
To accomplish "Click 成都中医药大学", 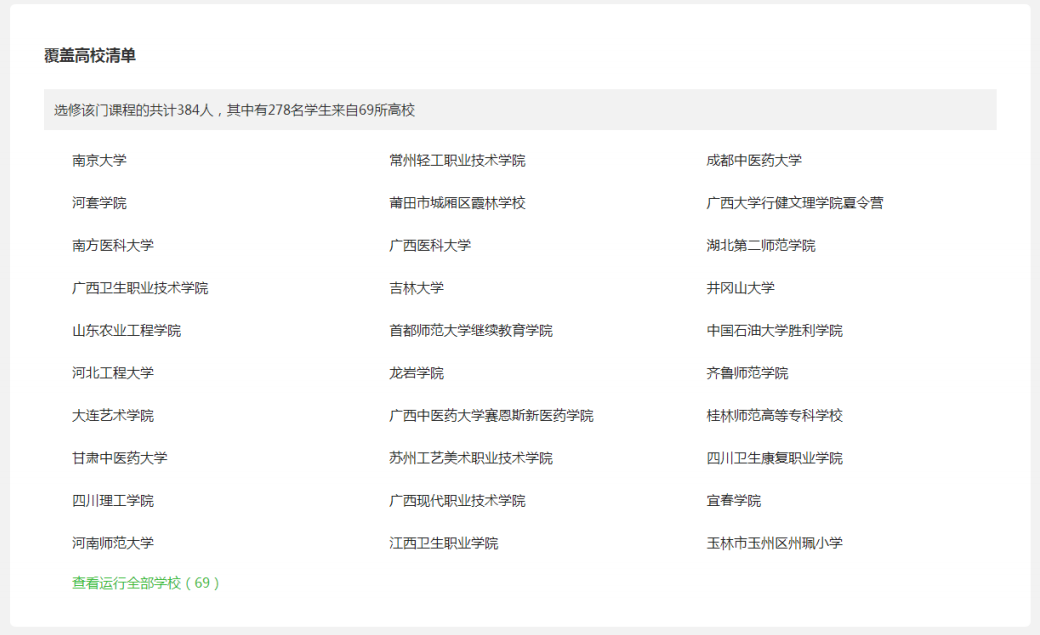I will (x=754, y=161).
